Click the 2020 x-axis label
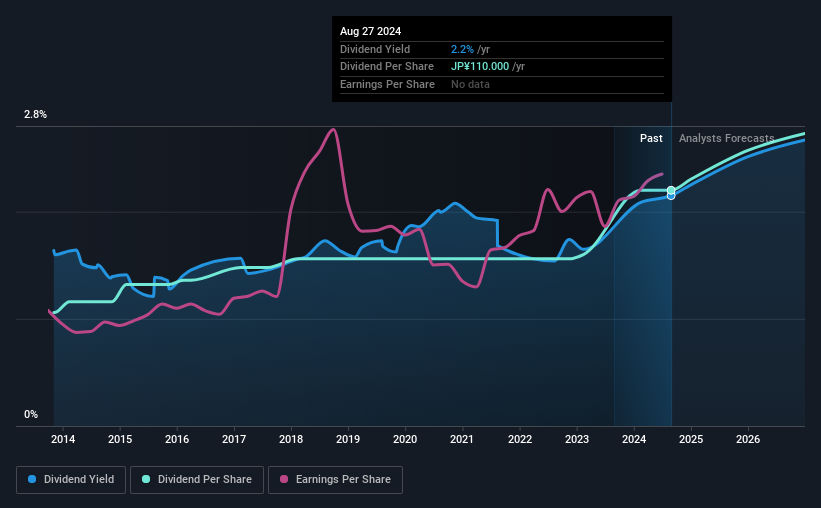Image resolution: width=821 pixels, height=508 pixels. (405, 439)
